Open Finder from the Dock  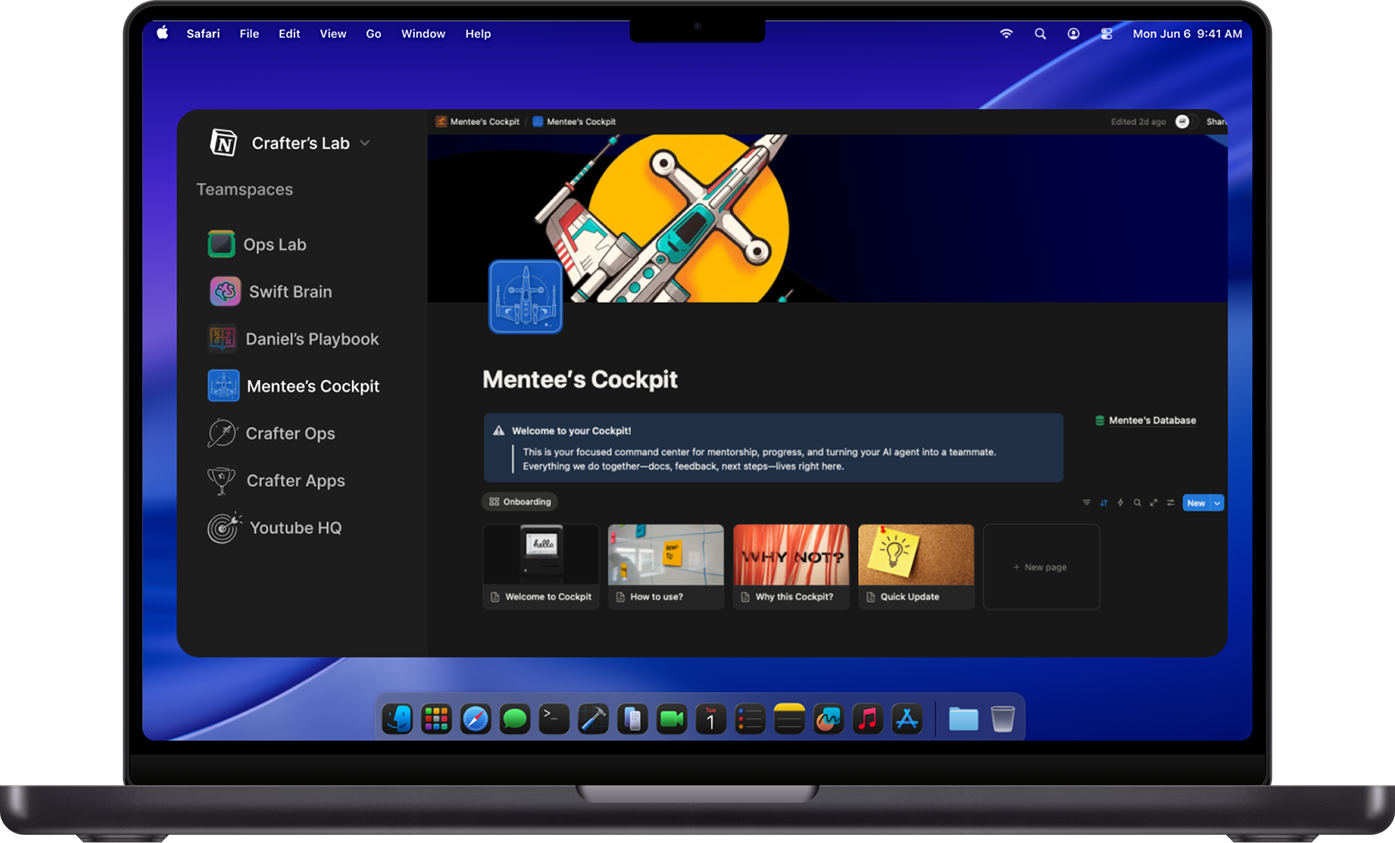398,718
